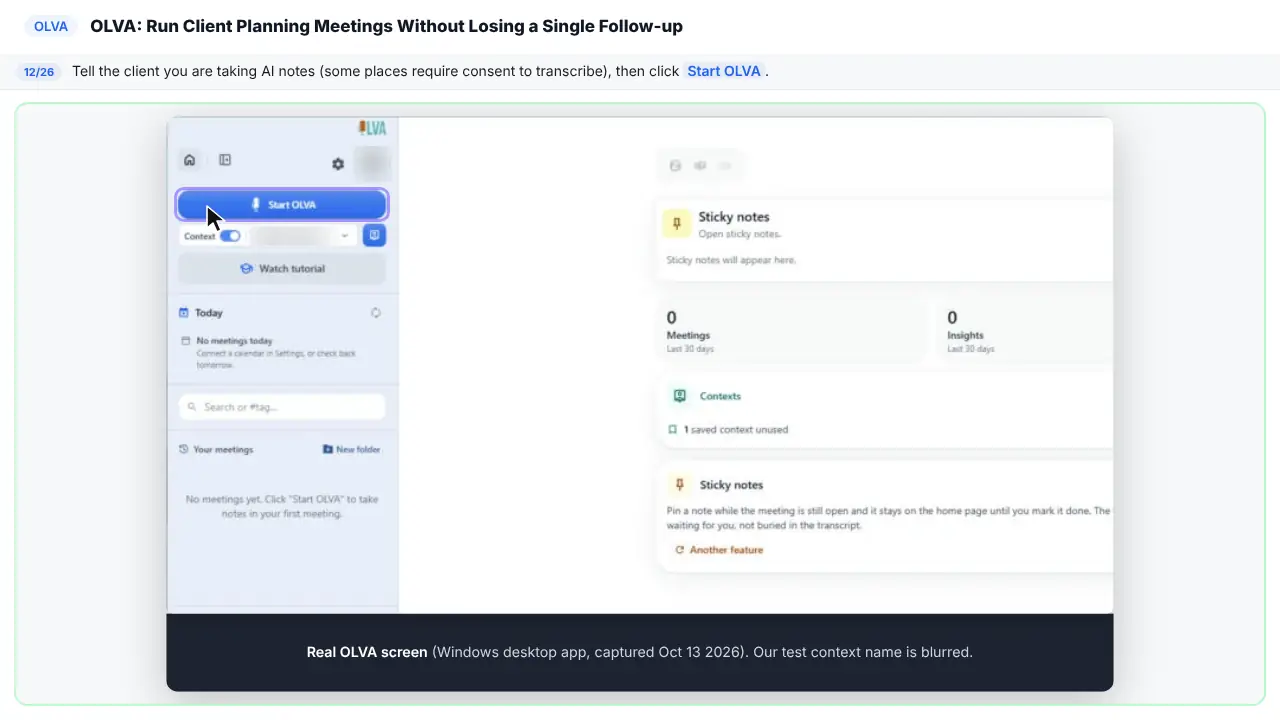Viewport: 1280px width, 720px height.
Task: Open the blurred profile avatar
Action: [x=373, y=163]
